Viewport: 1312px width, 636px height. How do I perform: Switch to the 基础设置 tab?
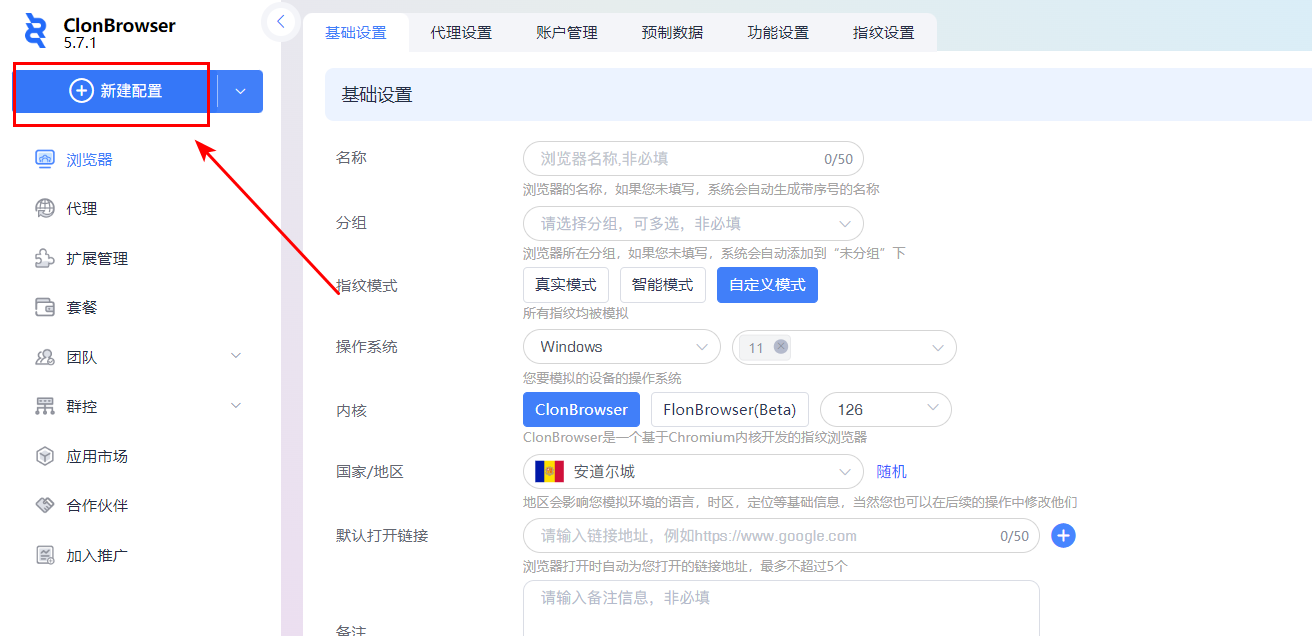tap(356, 32)
